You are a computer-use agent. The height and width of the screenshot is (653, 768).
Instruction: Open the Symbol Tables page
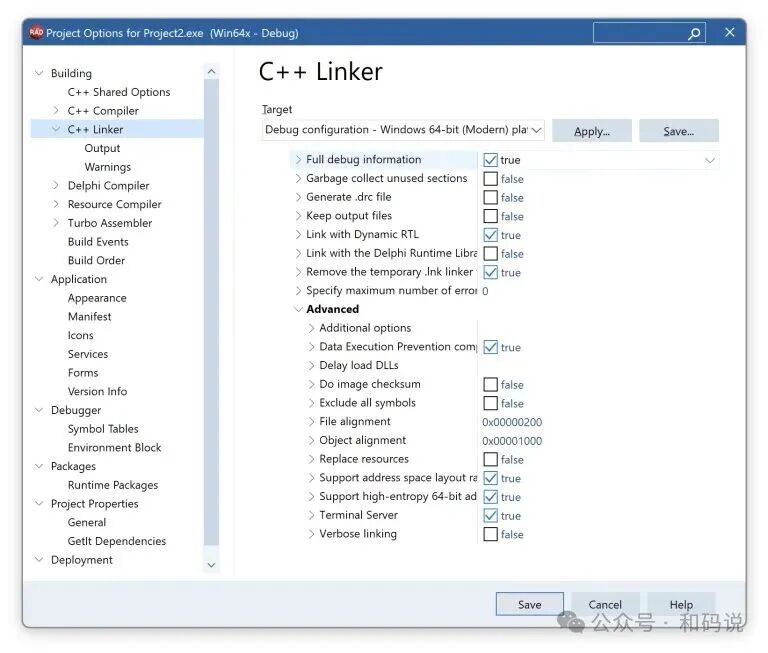103,429
